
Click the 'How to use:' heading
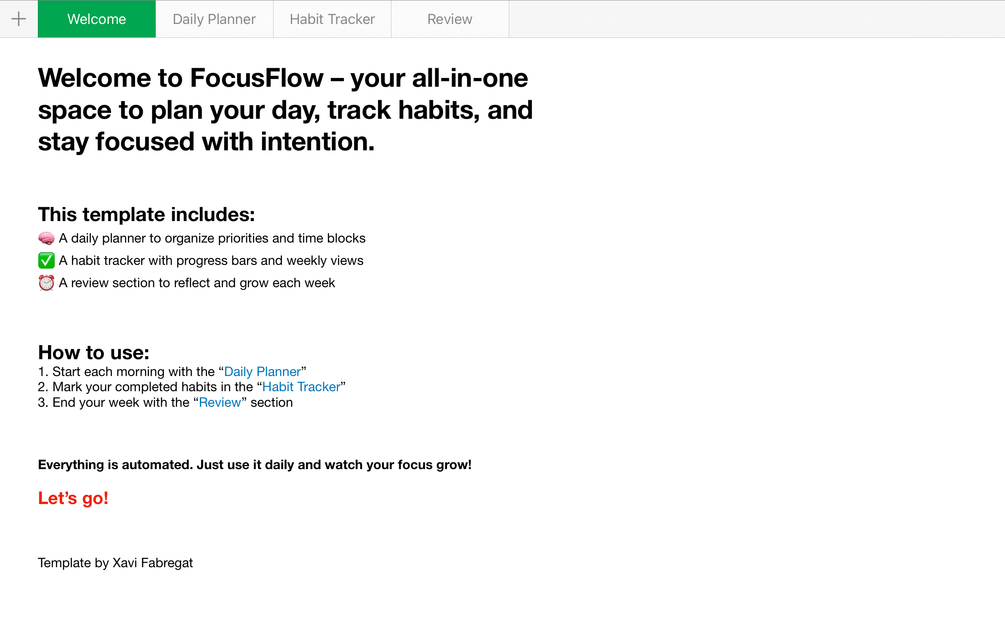tap(93, 352)
